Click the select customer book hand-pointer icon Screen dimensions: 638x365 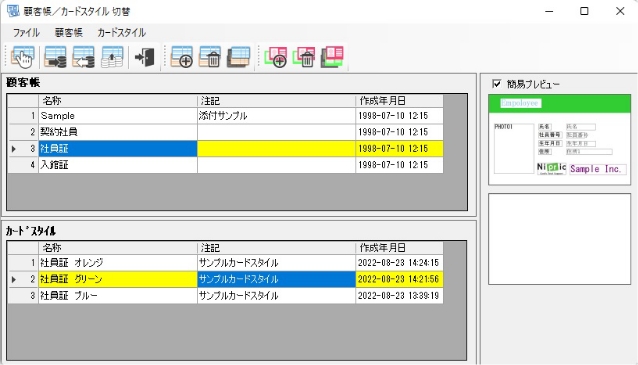23,57
